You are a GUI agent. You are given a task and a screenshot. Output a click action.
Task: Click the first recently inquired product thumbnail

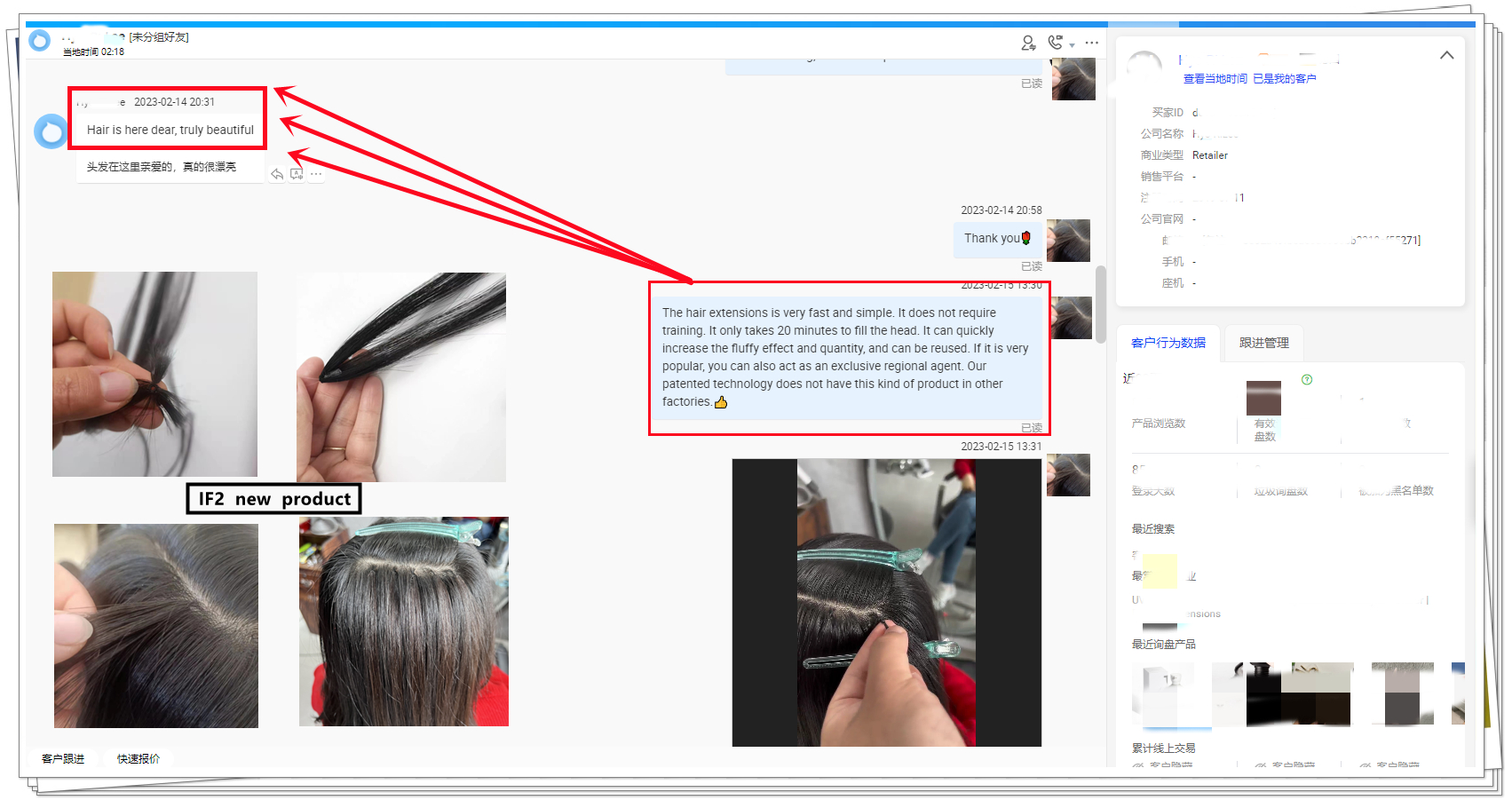click(1163, 693)
